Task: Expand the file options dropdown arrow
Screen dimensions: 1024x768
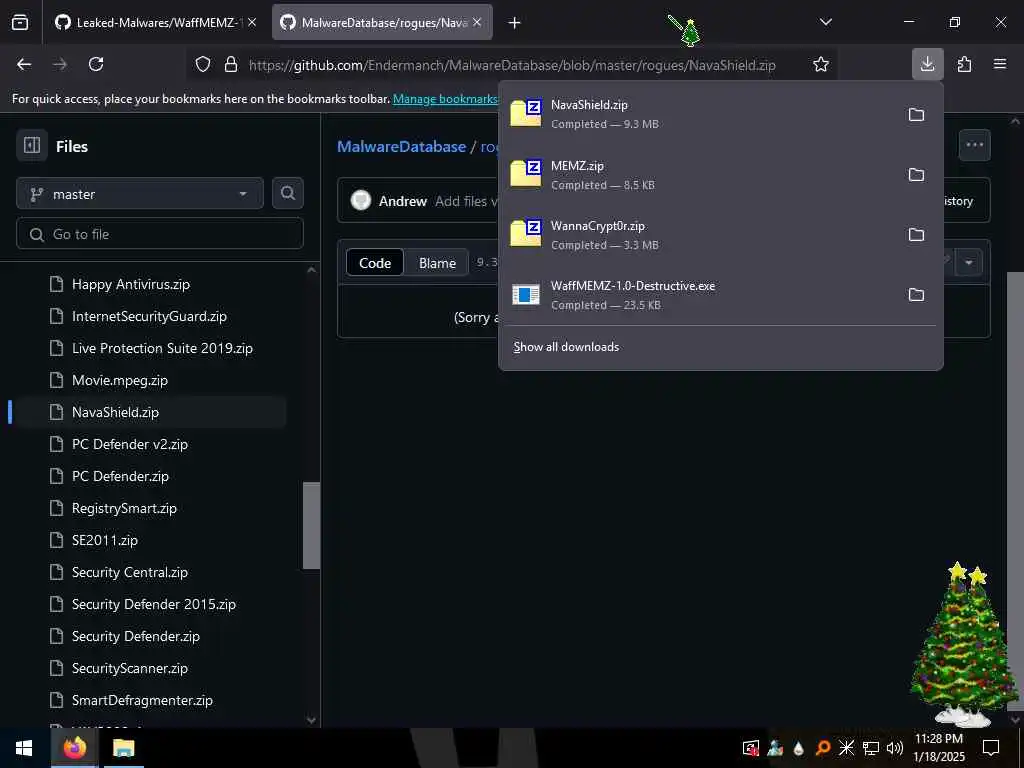Action: click(x=969, y=263)
